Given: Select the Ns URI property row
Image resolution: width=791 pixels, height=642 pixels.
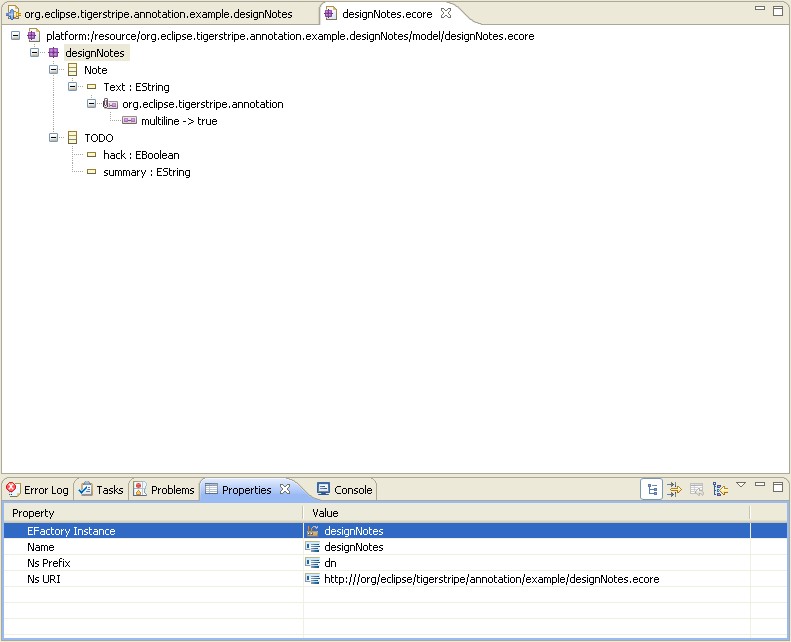Looking at the screenshot, I should click(x=395, y=579).
